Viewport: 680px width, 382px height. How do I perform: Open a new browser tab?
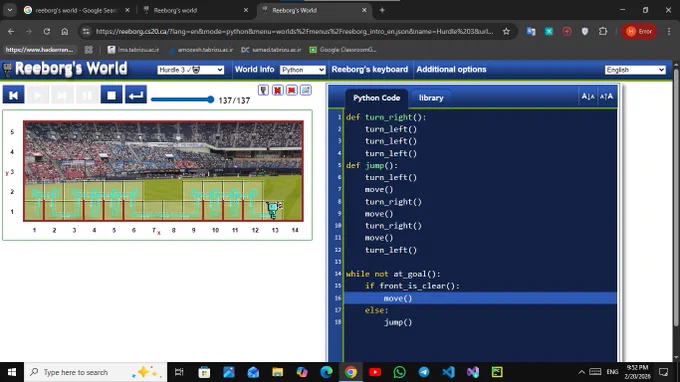click(382, 10)
